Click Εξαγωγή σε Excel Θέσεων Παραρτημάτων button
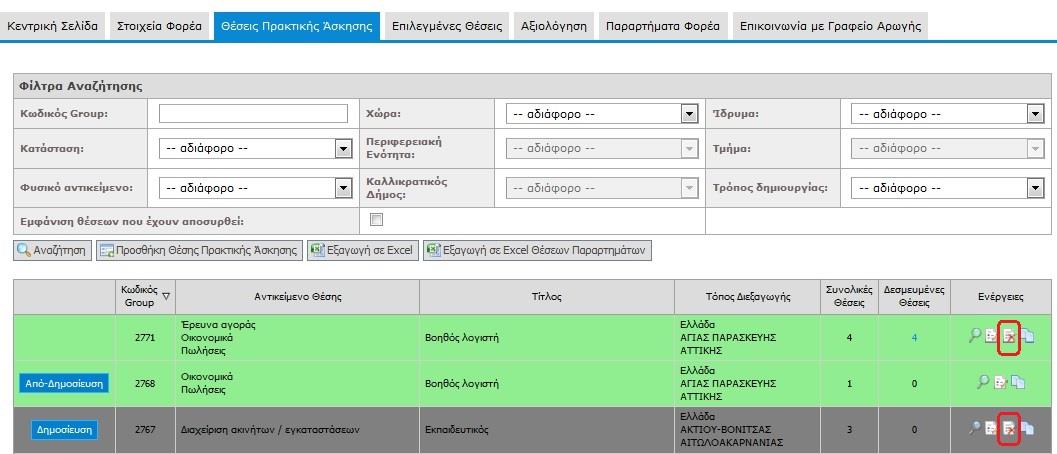The image size is (1057, 454). [537, 250]
